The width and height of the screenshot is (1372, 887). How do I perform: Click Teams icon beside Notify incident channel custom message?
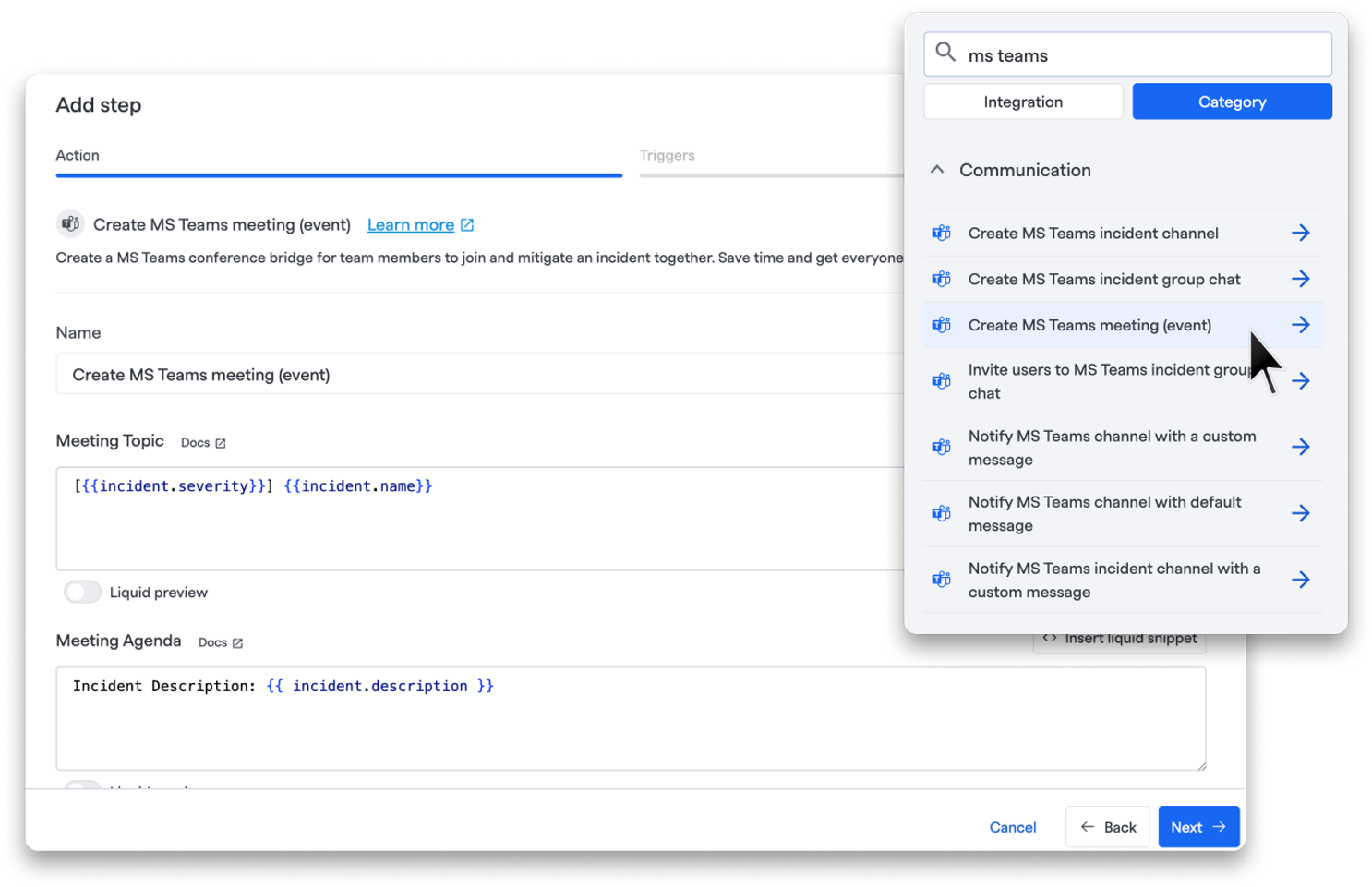click(x=941, y=580)
